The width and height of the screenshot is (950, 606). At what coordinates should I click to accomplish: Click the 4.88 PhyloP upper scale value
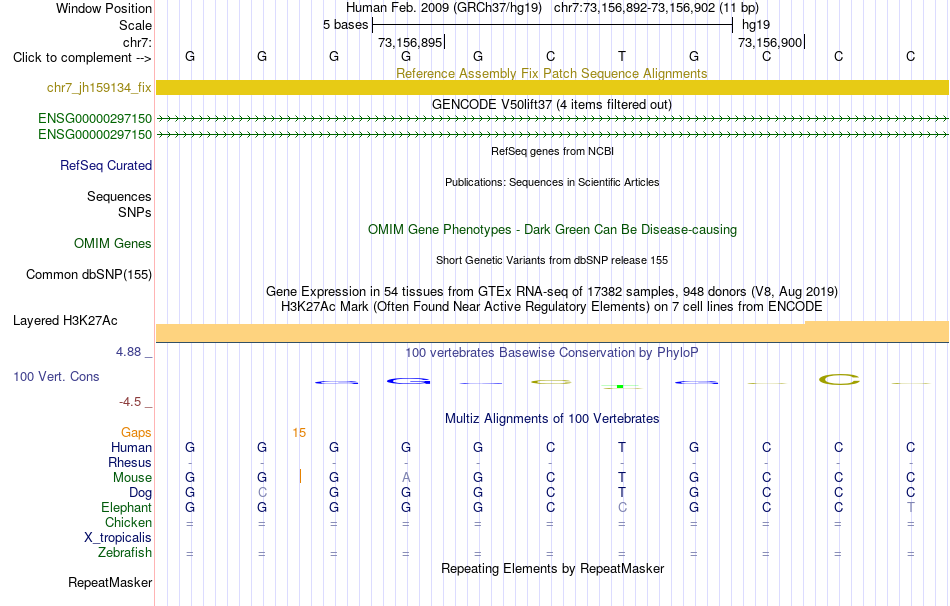coord(128,352)
